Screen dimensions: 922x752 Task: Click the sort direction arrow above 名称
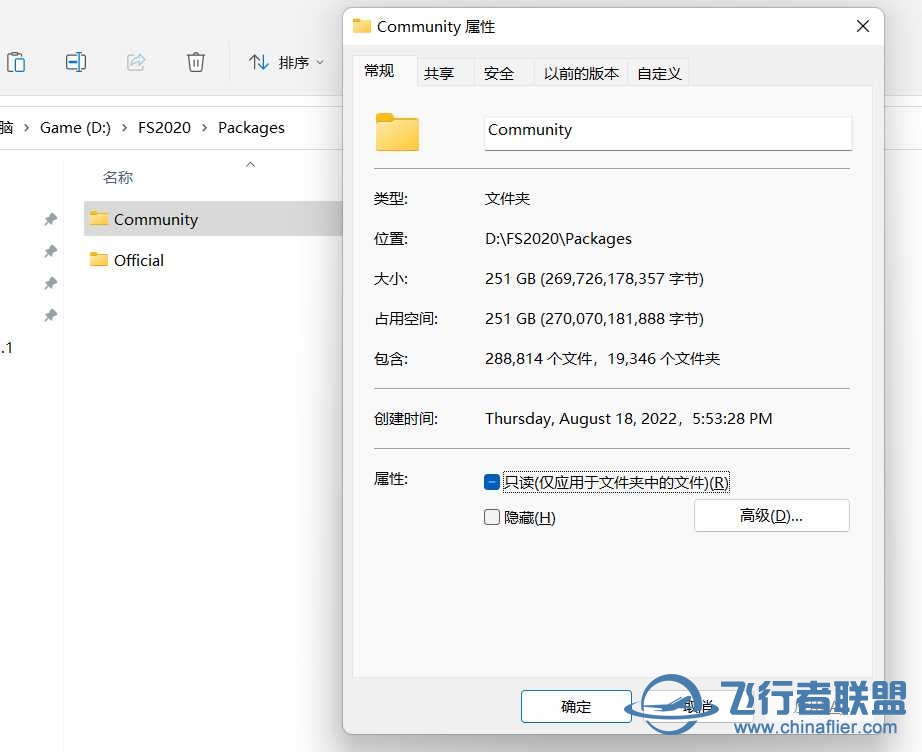point(250,165)
